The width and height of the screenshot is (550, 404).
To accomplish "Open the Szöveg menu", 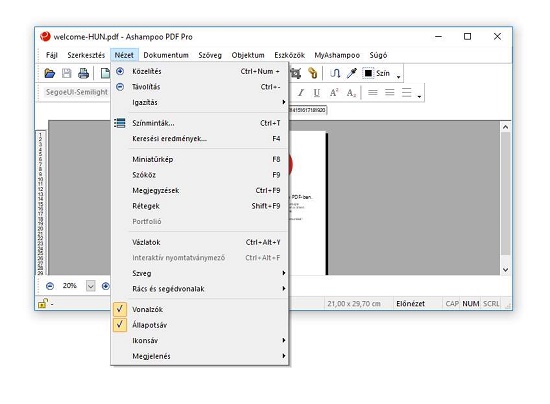I will click(210, 55).
